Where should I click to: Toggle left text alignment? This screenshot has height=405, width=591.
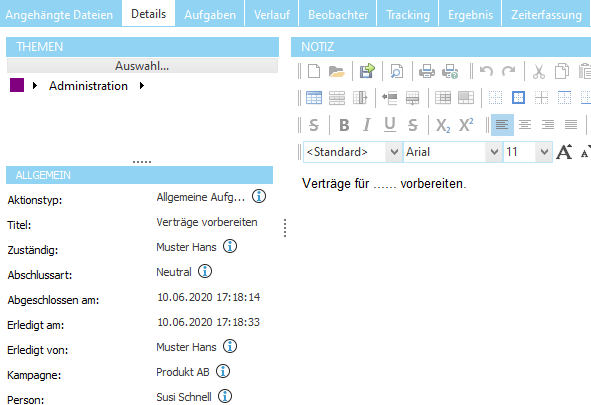[x=502, y=125]
